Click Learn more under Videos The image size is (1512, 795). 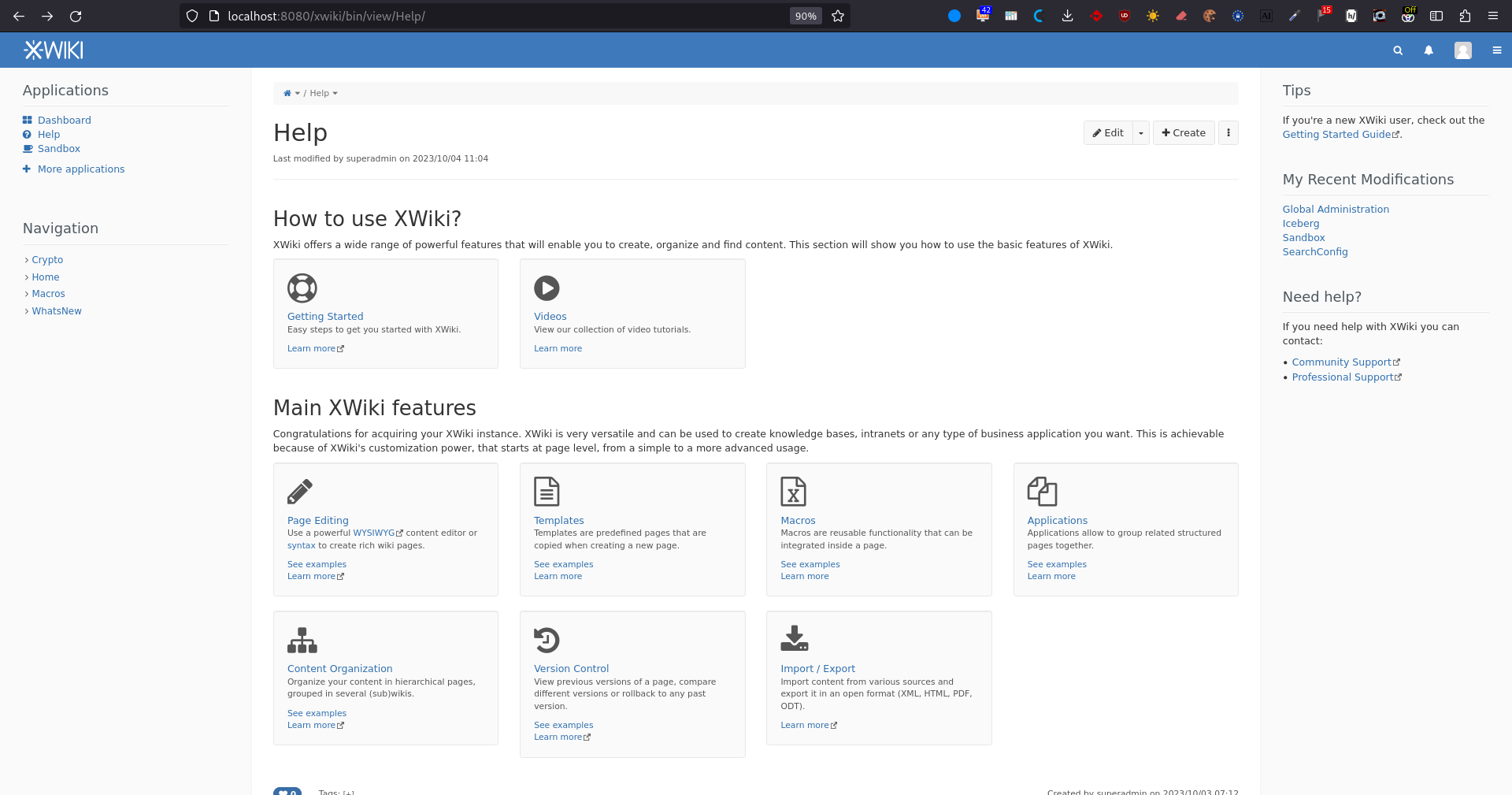tap(558, 348)
